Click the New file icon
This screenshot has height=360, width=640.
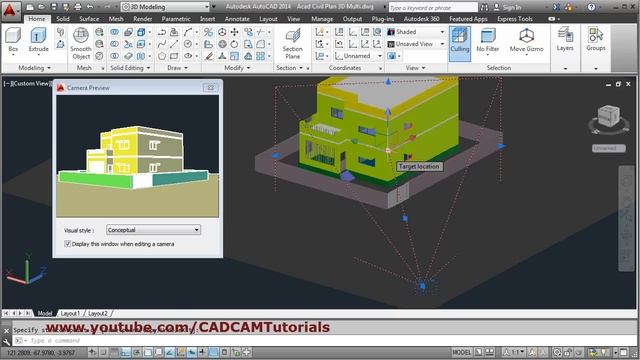30,7
